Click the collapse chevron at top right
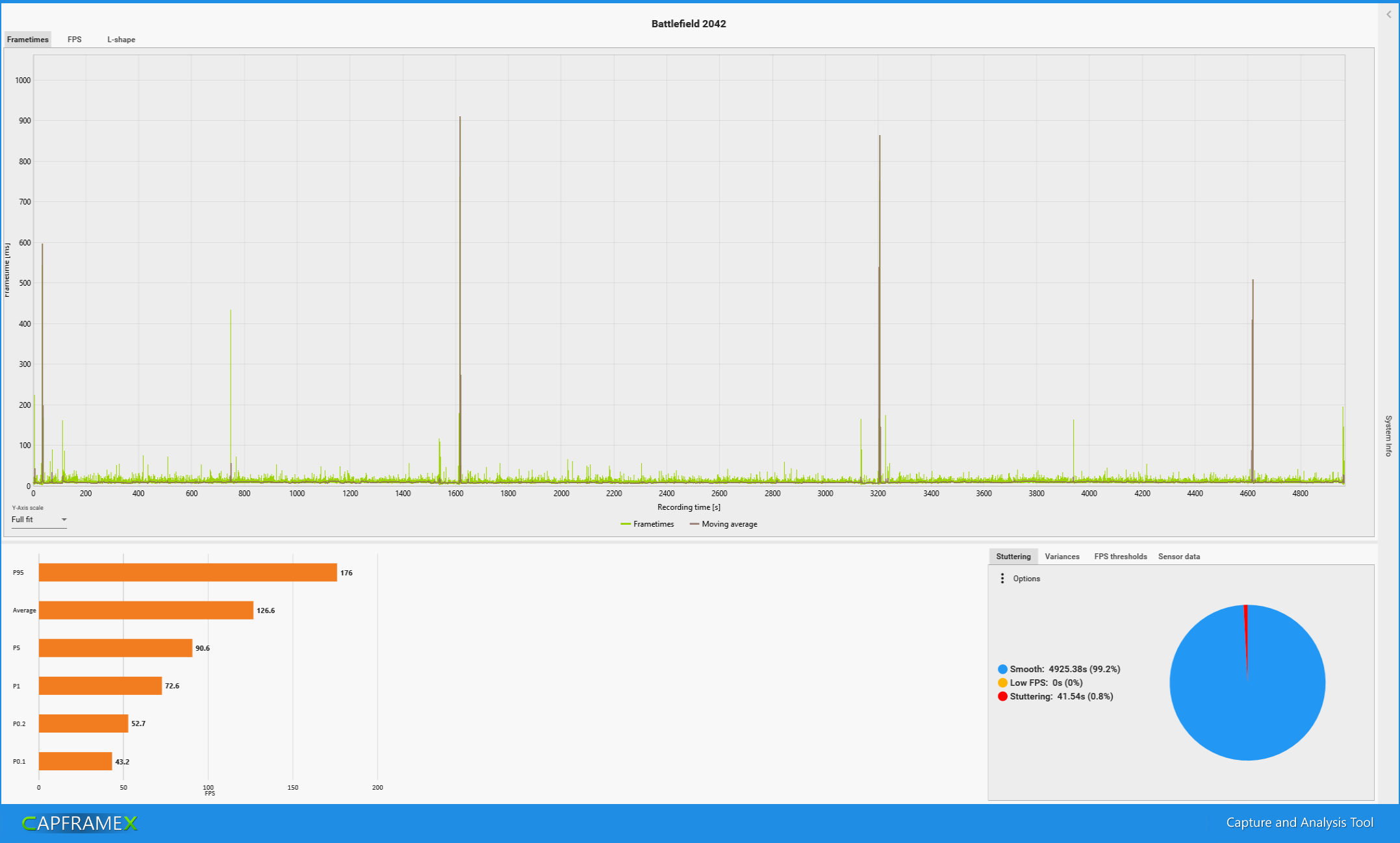The image size is (1400, 843). pos(1388,14)
